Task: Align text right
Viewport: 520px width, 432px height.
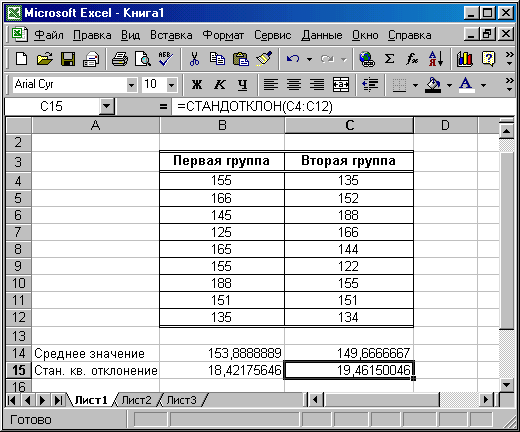Action: (x=317, y=85)
